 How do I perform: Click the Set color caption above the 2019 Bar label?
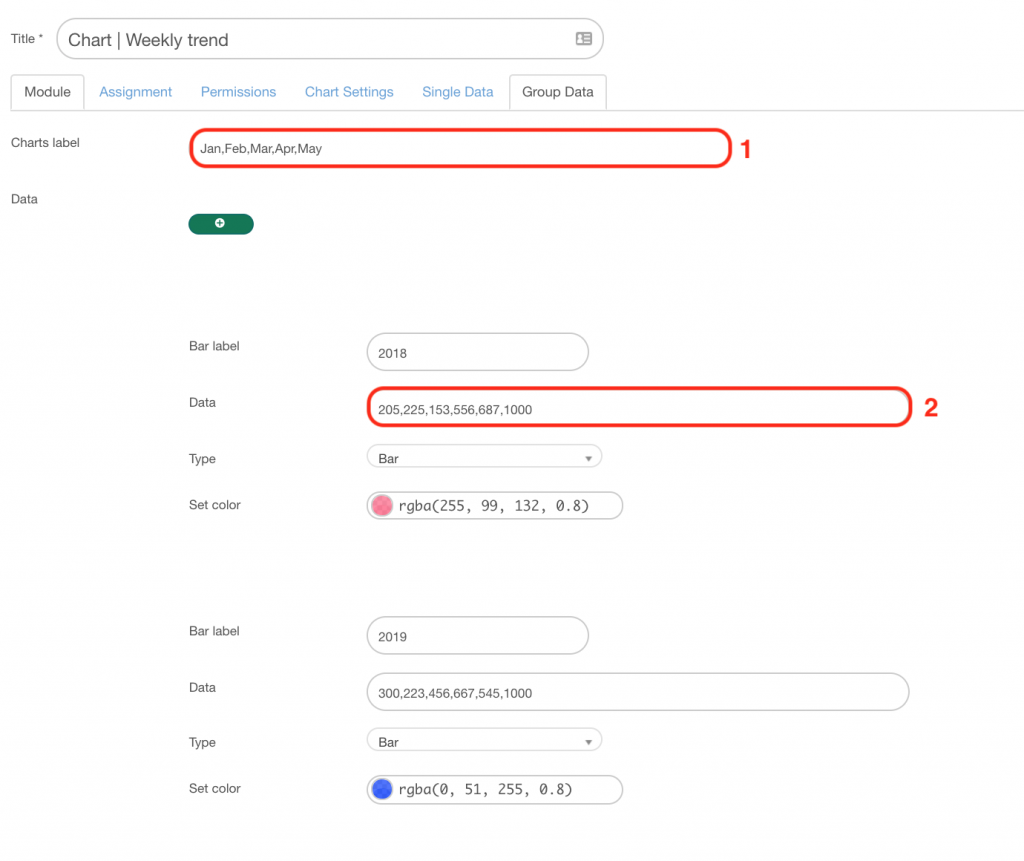point(215,505)
